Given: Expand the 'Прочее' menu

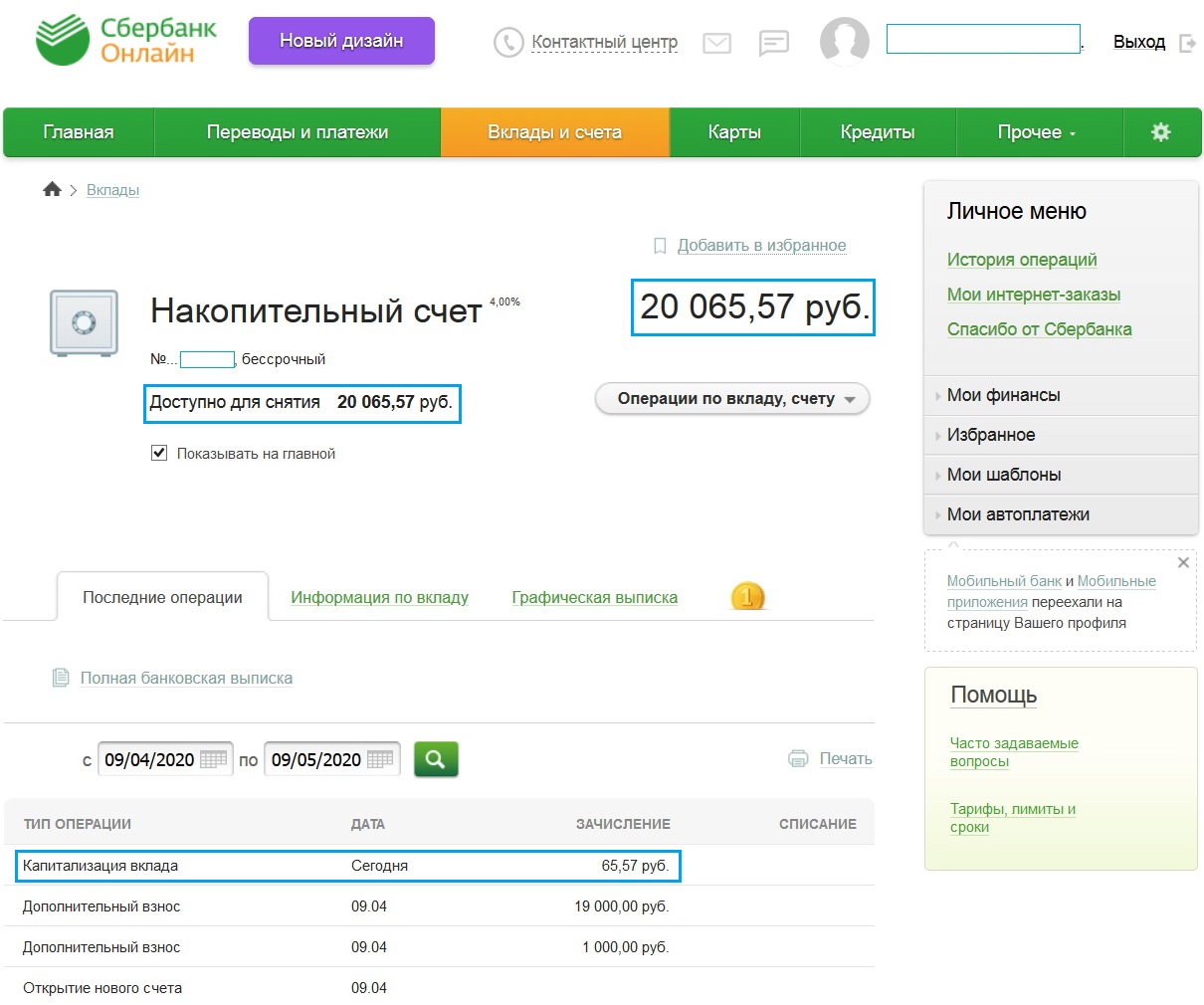Looking at the screenshot, I should click(1037, 132).
